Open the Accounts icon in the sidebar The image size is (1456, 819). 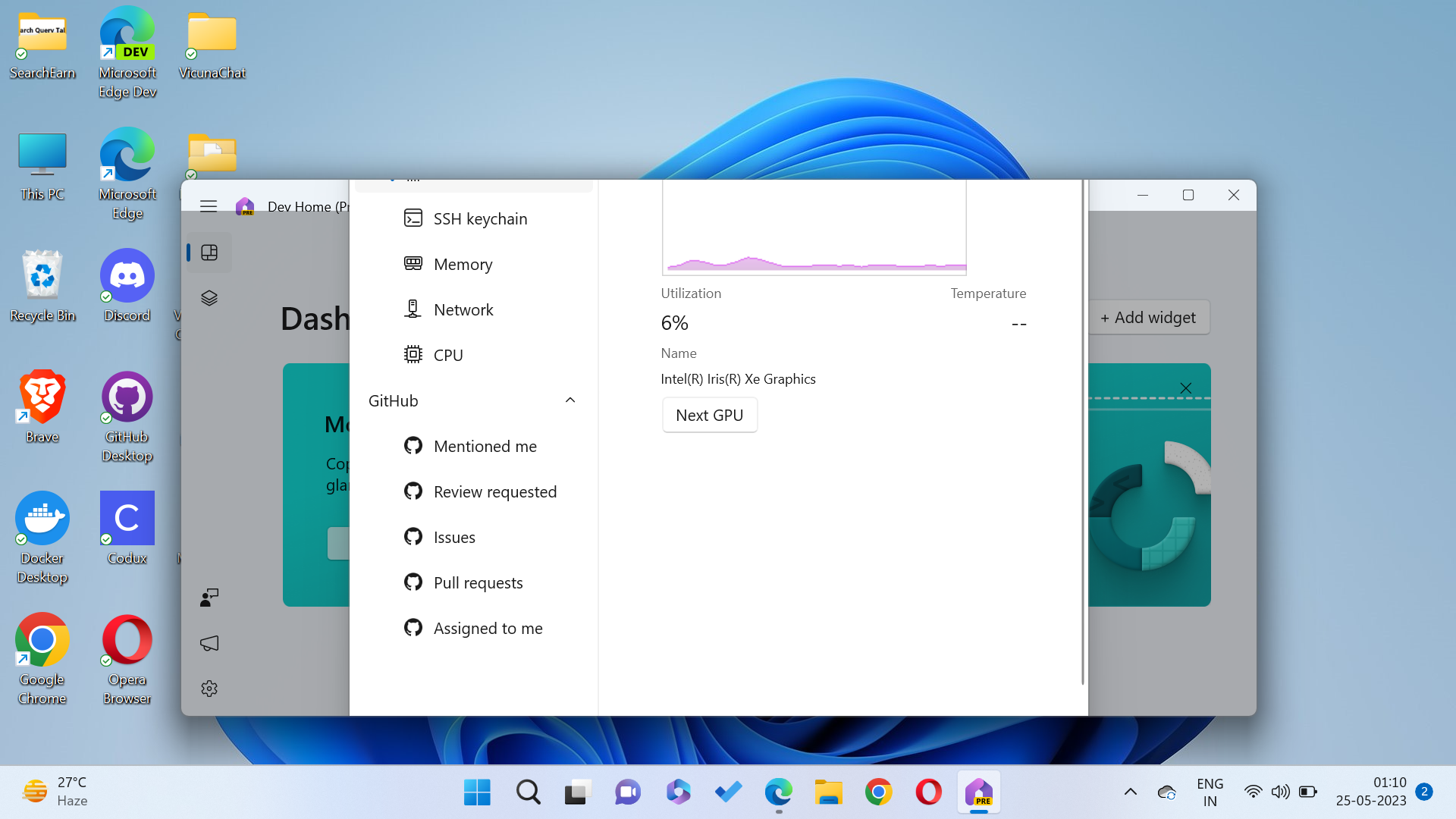point(209,598)
